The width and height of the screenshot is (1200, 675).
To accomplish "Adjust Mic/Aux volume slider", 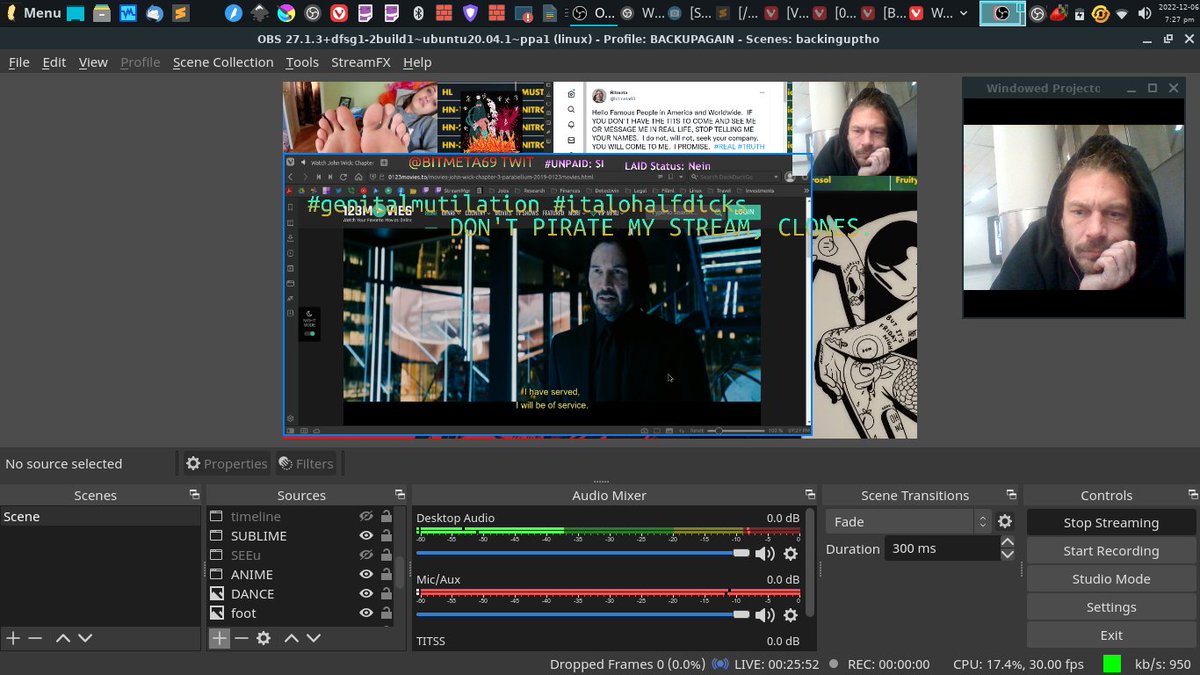I will pos(583,615).
